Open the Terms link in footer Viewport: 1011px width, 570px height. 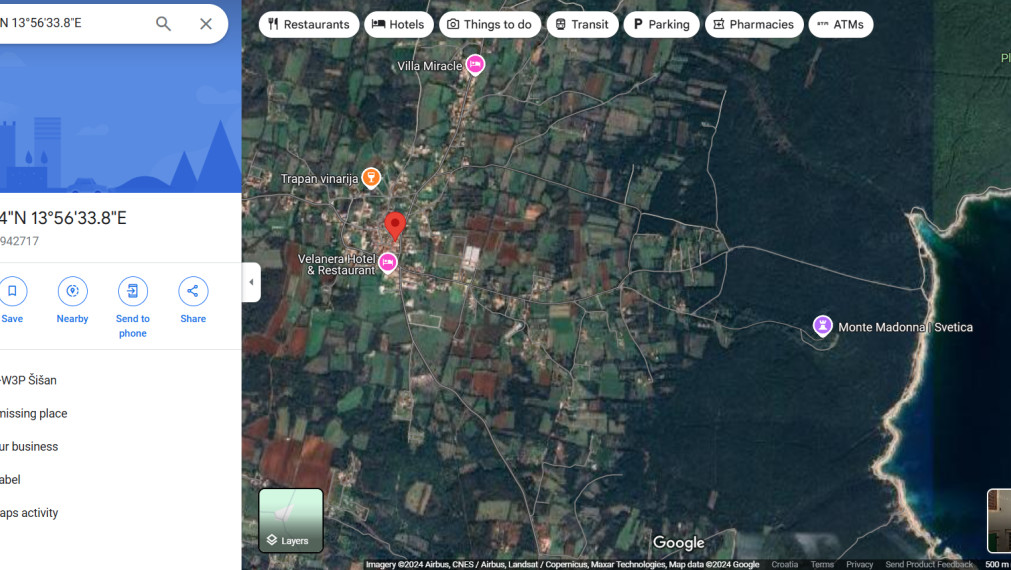[822, 565]
